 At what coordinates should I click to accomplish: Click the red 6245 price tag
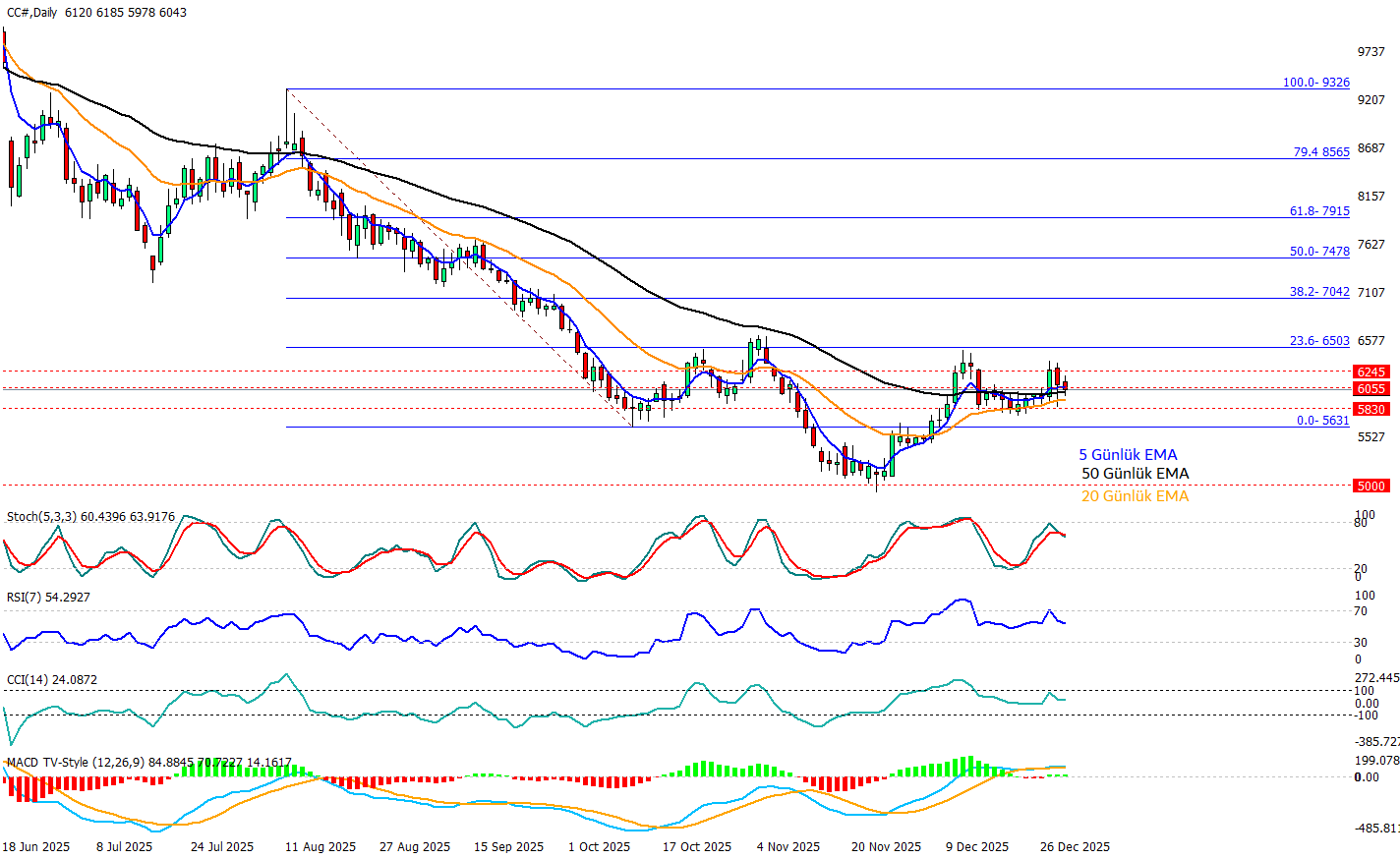pos(1371,372)
